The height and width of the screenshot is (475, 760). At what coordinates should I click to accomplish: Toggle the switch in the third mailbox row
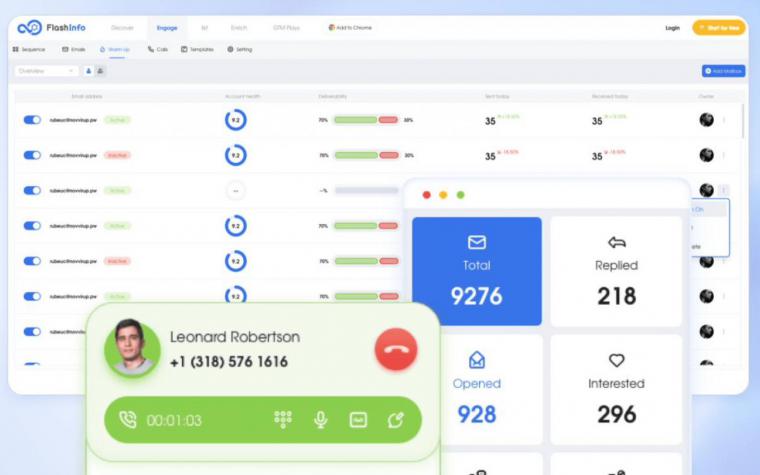(x=32, y=190)
